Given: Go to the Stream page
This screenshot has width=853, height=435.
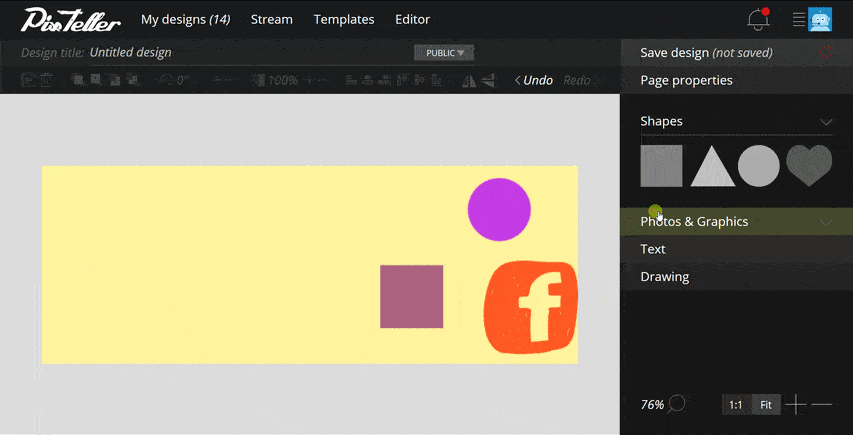Looking at the screenshot, I should pyautogui.click(x=271, y=20).
